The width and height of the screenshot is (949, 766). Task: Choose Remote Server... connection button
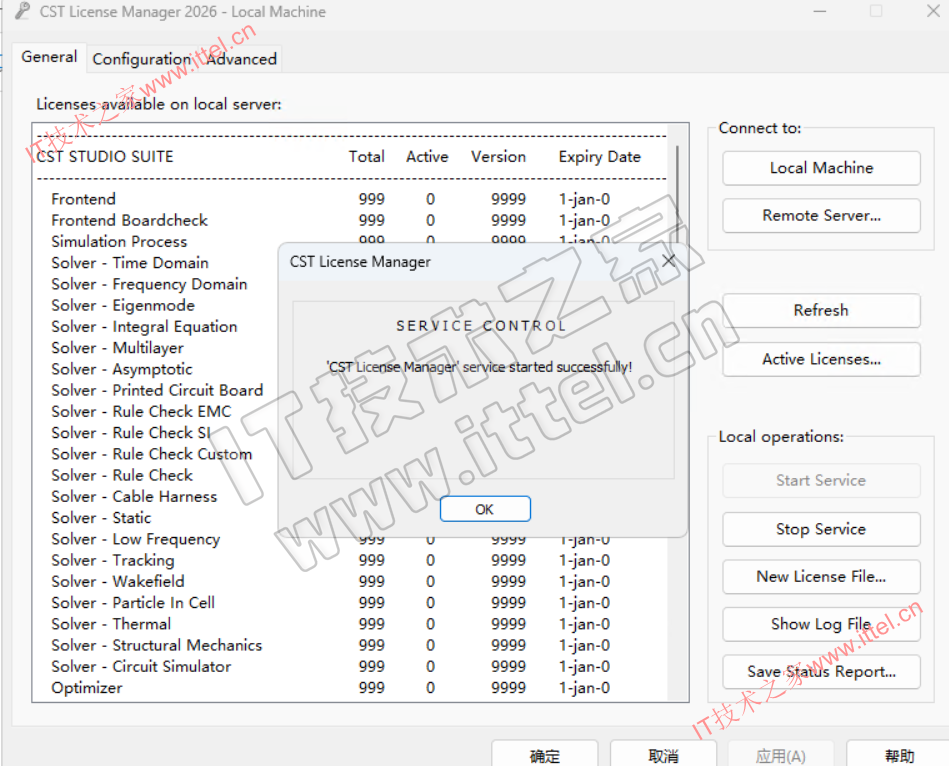click(820, 215)
